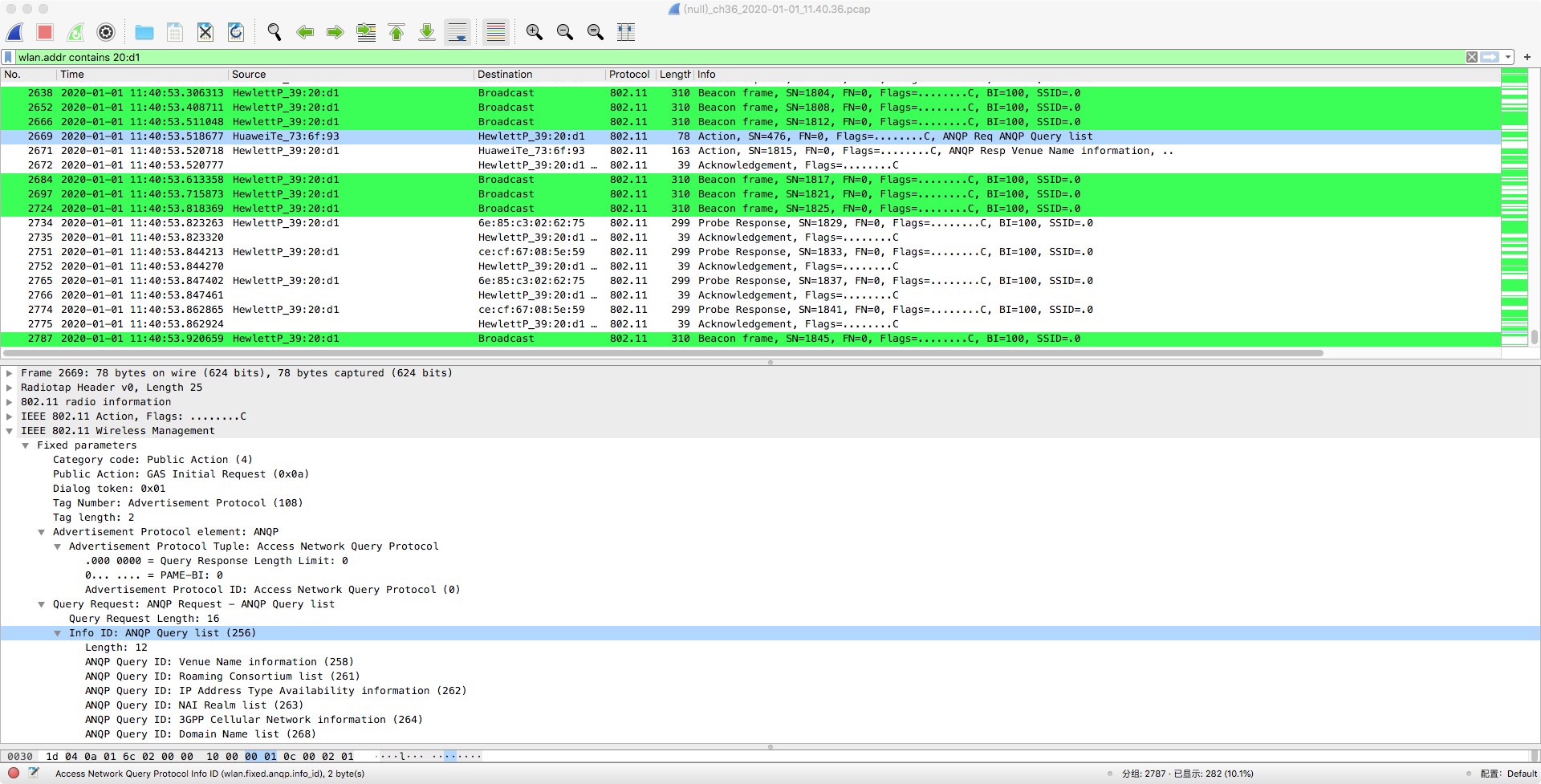
Task: Open the display filter bookmark menu
Action: [8, 57]
